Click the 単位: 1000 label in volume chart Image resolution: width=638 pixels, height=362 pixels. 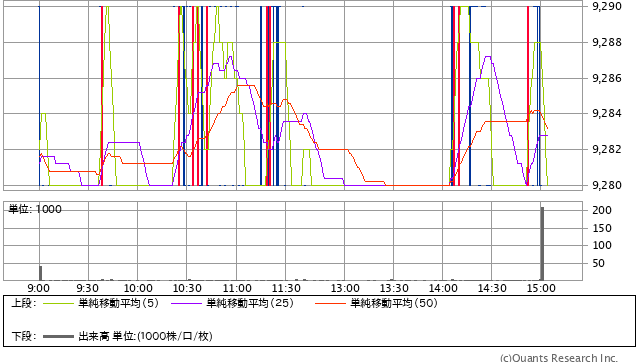click(x=35, y=209)
